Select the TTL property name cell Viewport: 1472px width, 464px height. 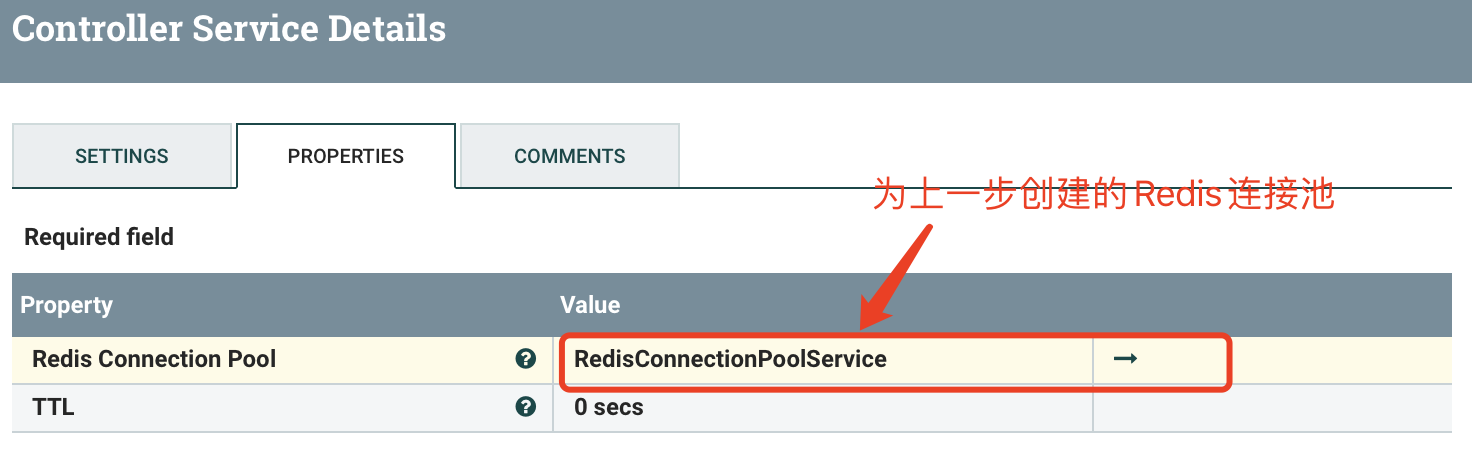pyautogui.click(x=282, y=408)
